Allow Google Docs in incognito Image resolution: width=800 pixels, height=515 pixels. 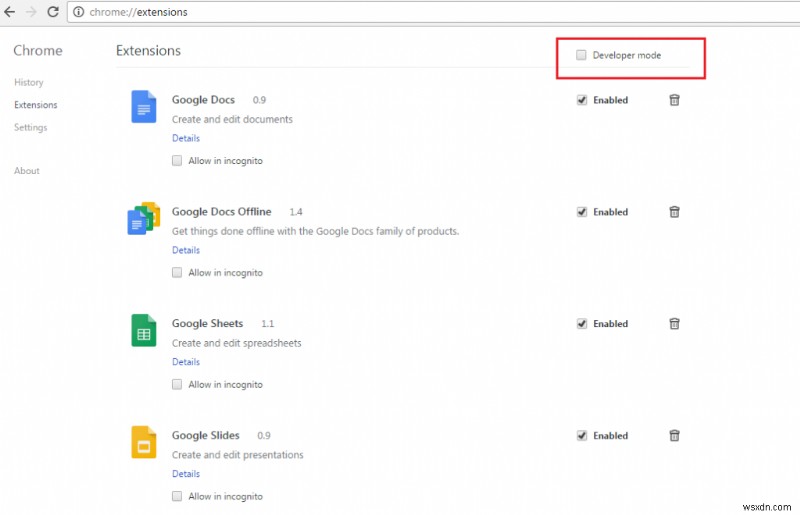pos(177,161)
